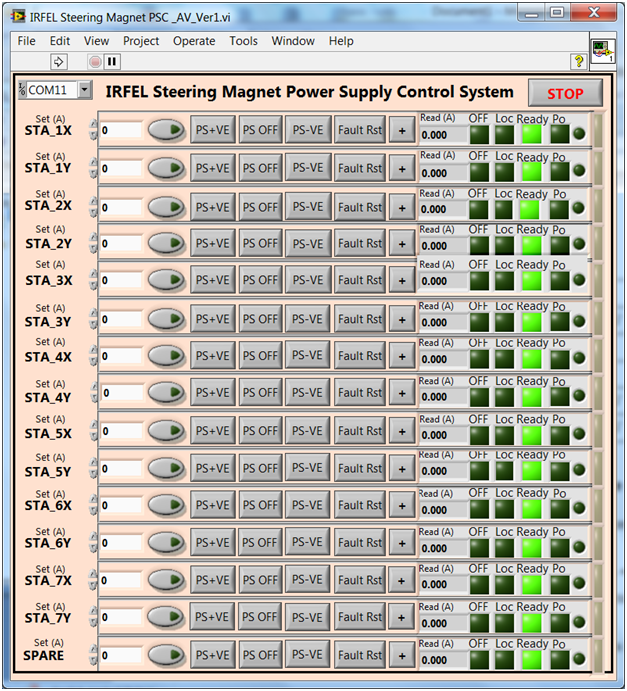Viewport: 627px width, 691px height.
Task: Click the Po indicator in the SPARE row
Action: [560, 660]
